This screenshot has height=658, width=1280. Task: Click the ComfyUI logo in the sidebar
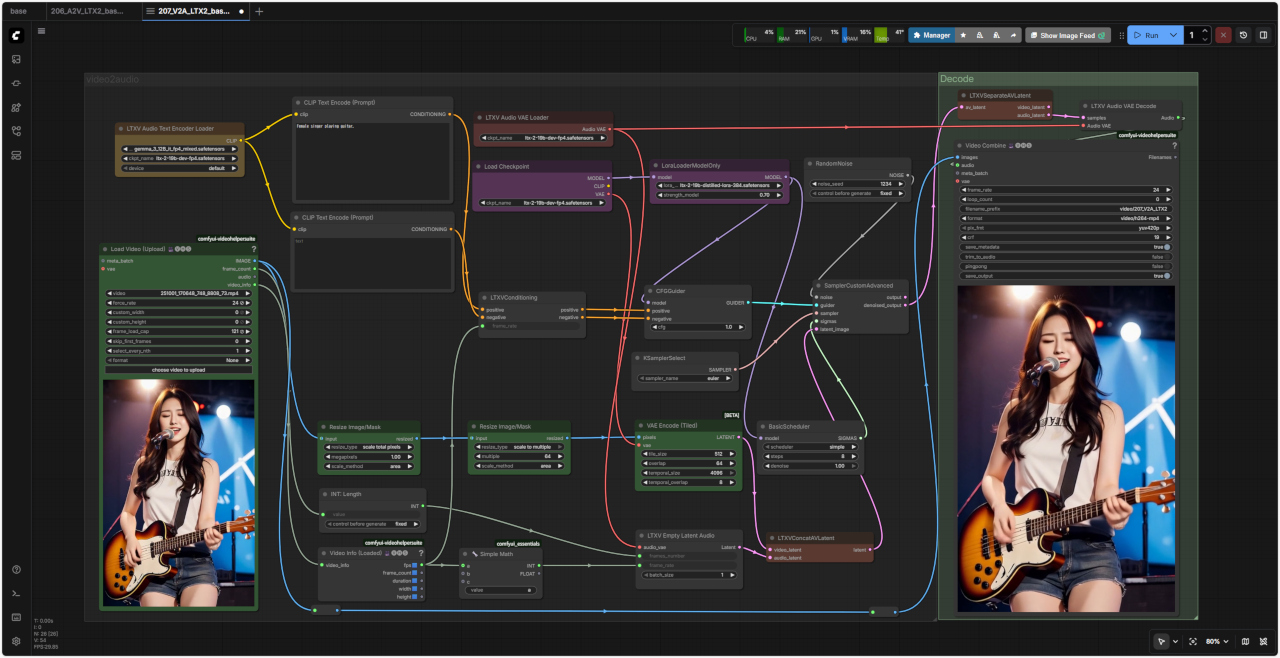pos(16,35)
